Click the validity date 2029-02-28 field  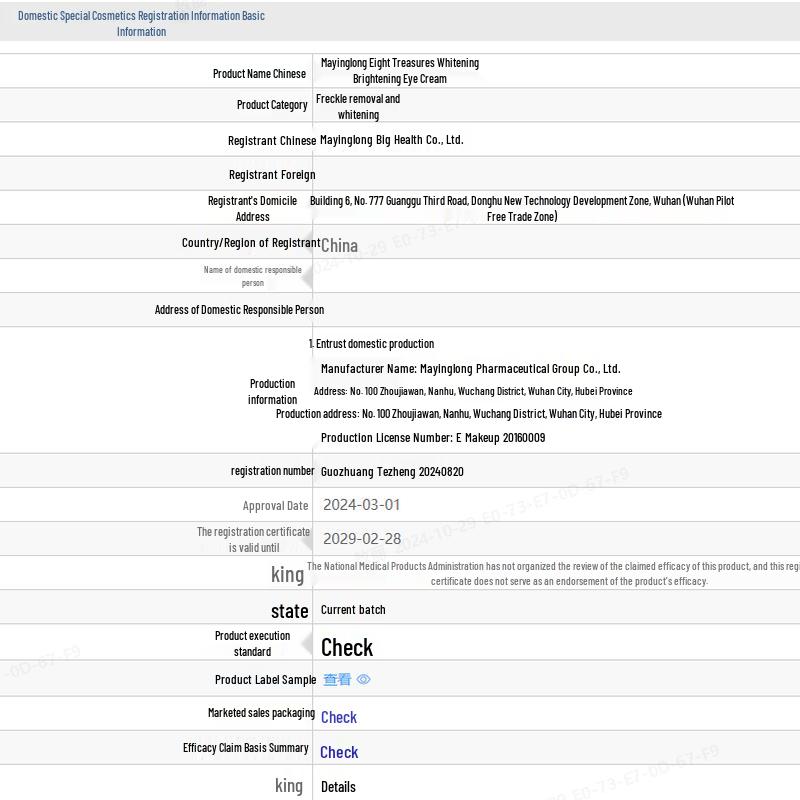pyautogui.click(x=362, y=539)
